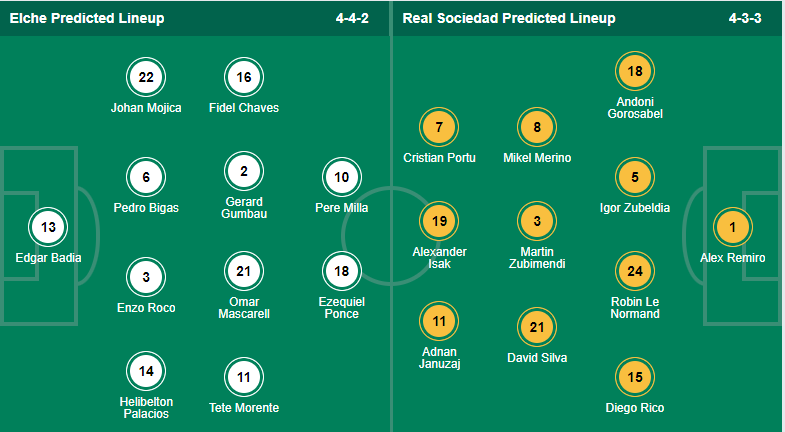This screenshot has width=785, height=432.
Task: Click Fidel Chaves' number 16 badge
Action: pos(244,77)
